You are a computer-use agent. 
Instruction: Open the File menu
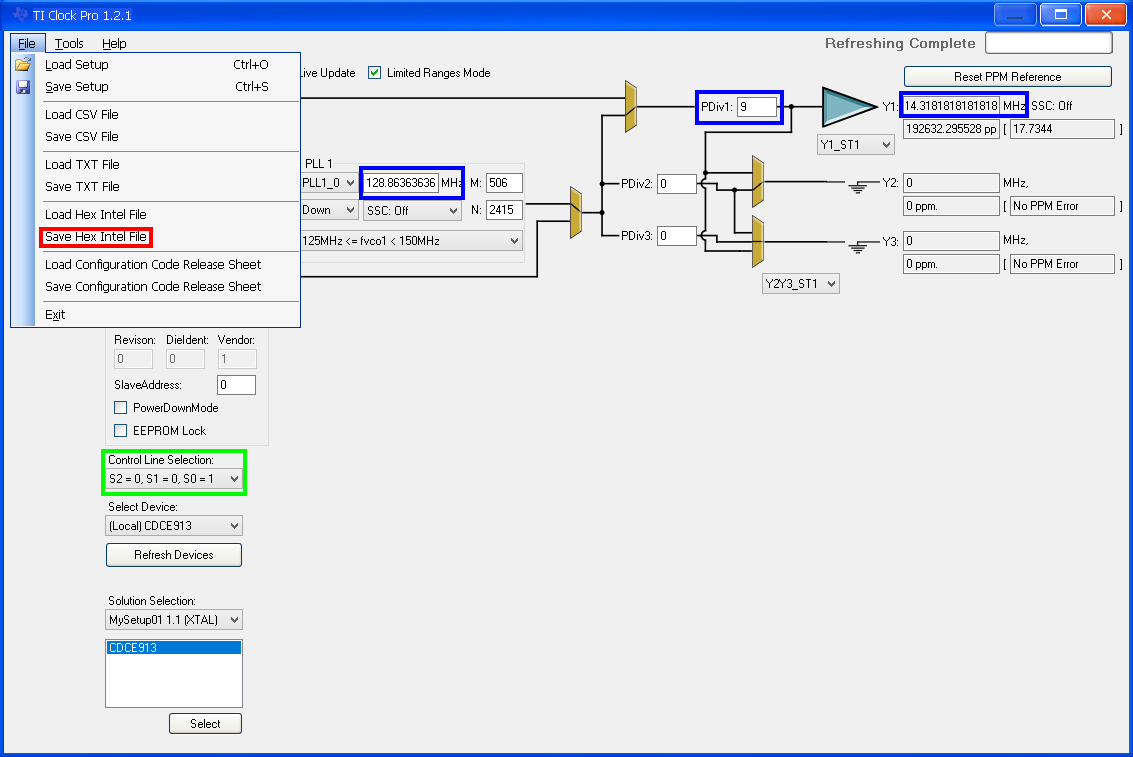(27, 43)
